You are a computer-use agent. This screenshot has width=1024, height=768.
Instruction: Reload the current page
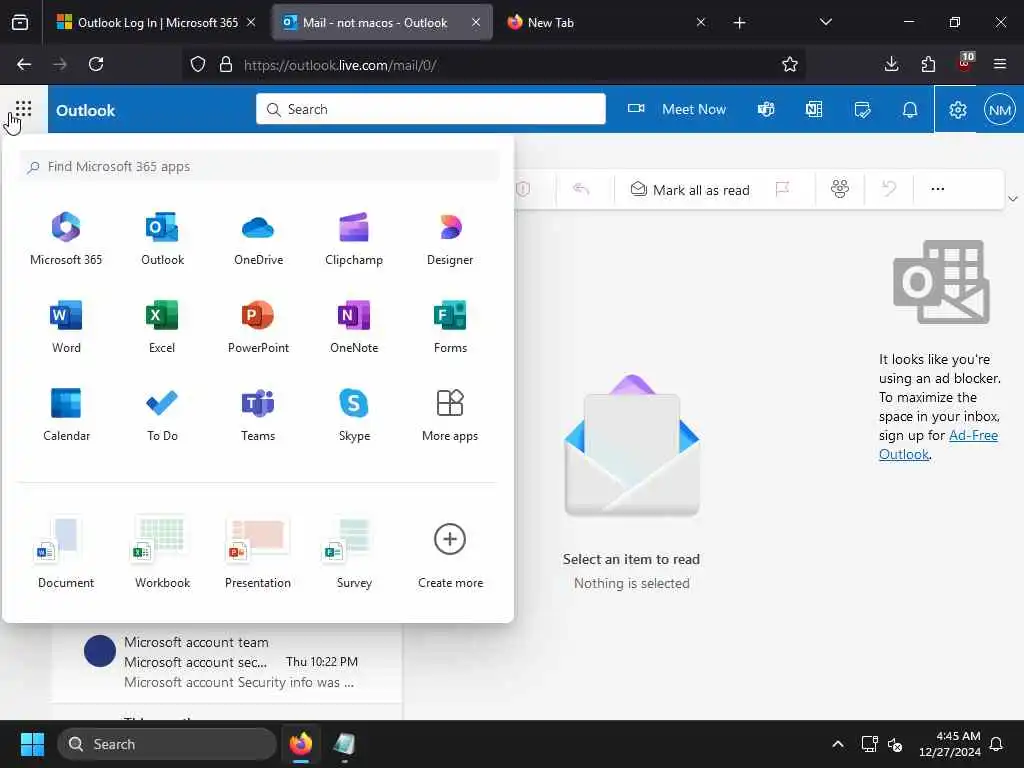tap(96, 64)
